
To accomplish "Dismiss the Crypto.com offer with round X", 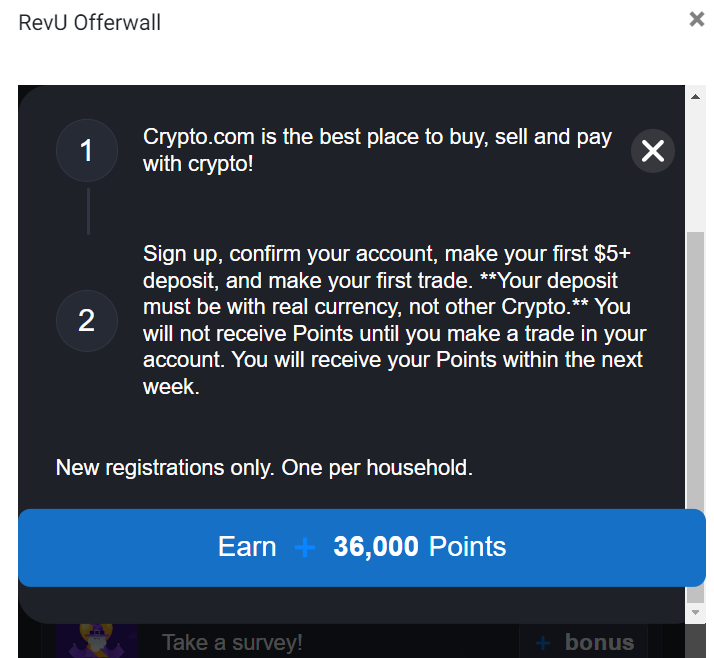I will [x=653, y=151].
